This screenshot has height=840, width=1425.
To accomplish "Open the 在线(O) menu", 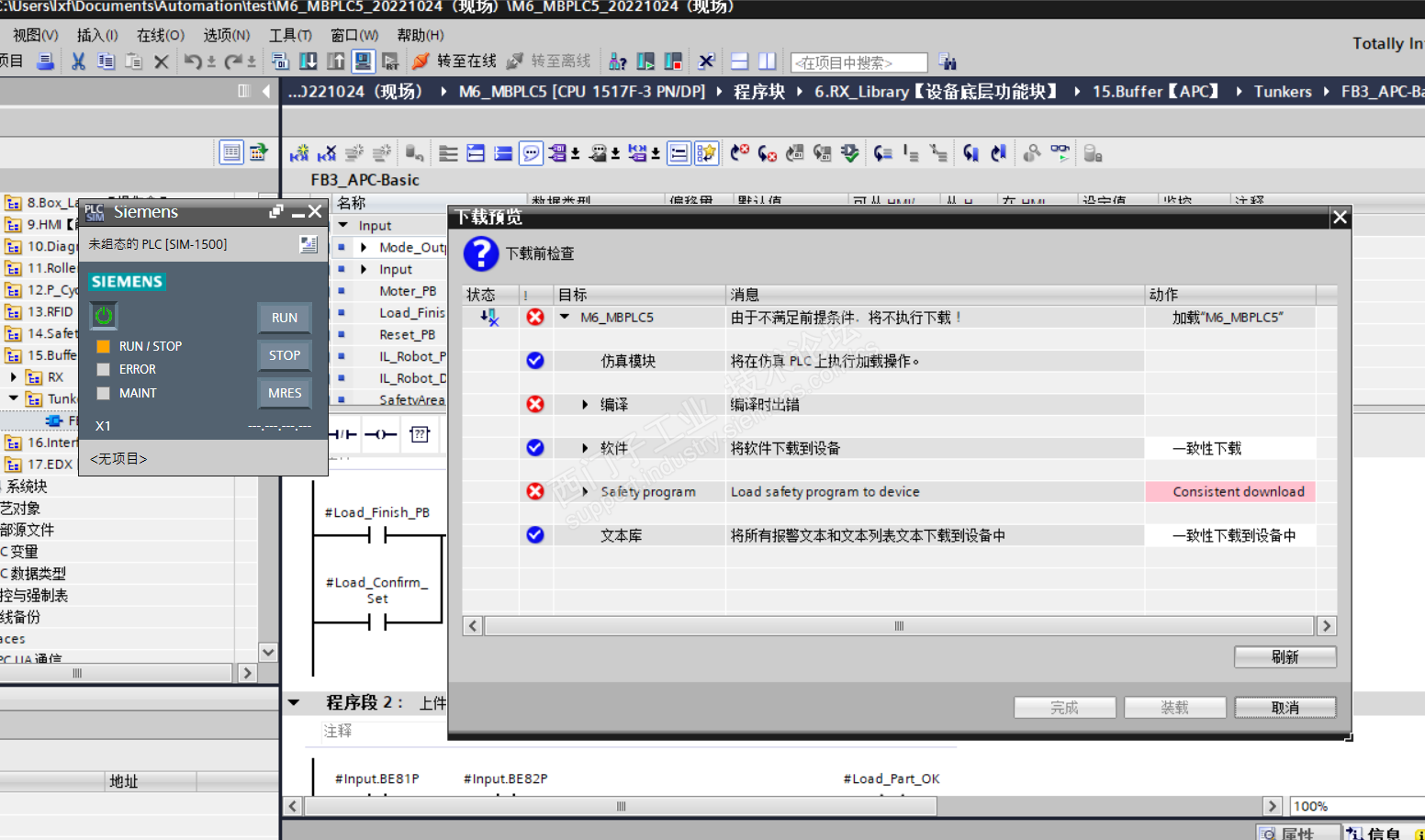I will click(x=161, y=35).
